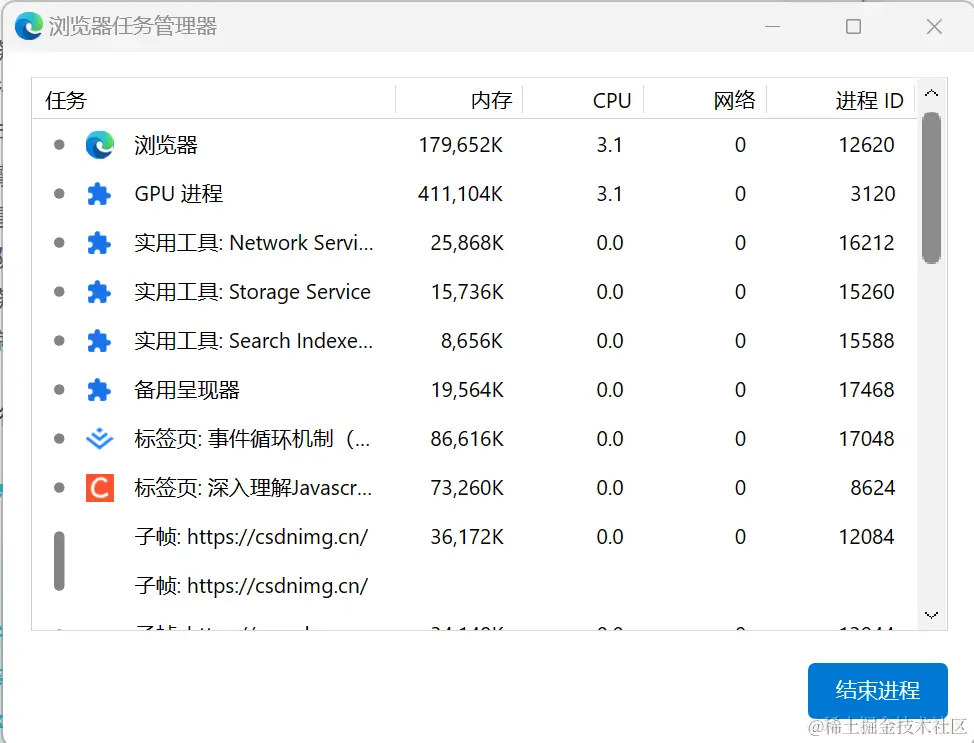This screenshot has height=743, width=974.
Task: Click the 备用呈现器 puzzle icon
Action: tap(99, 390)
